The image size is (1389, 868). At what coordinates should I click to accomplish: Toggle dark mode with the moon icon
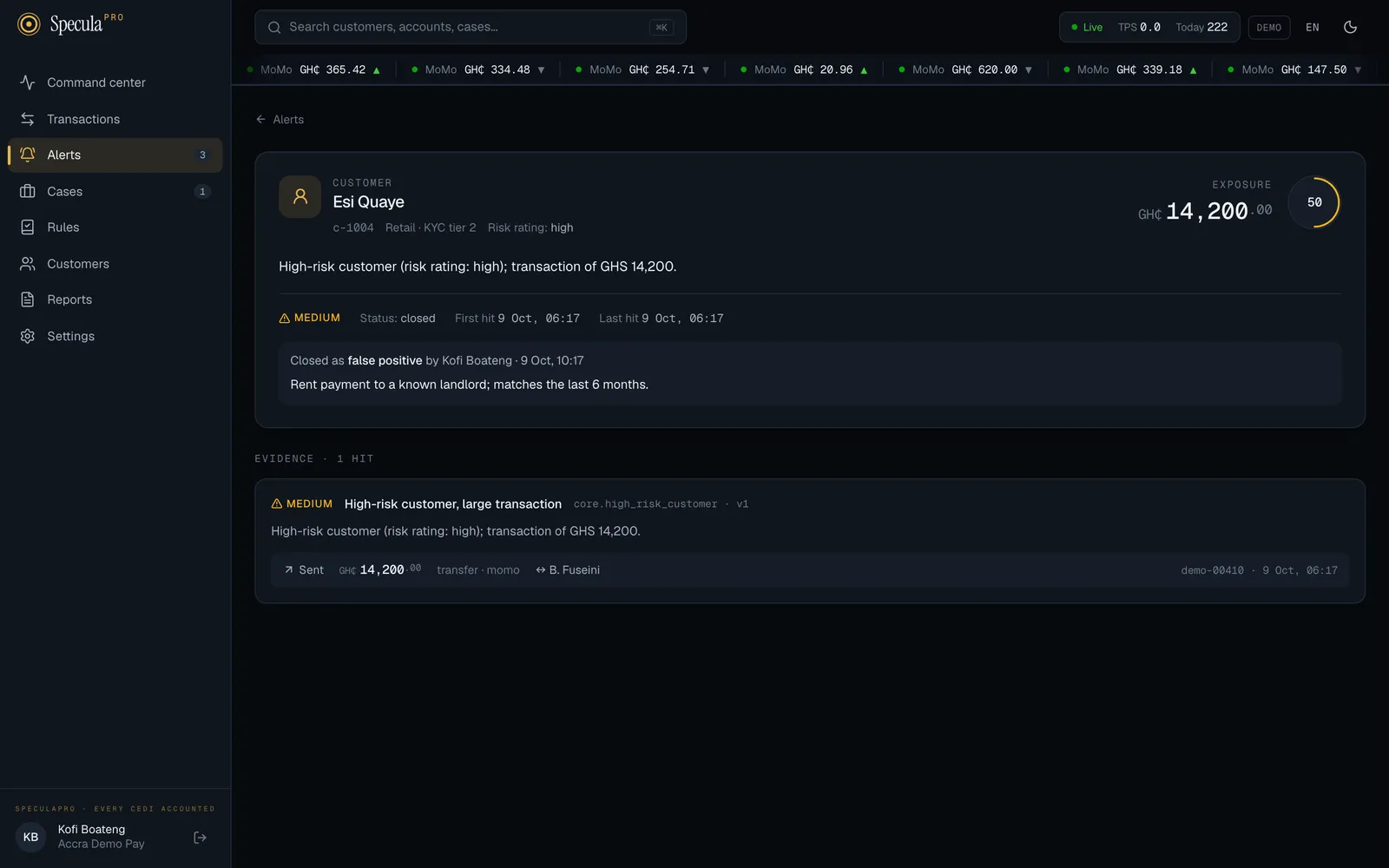point(1350,27)
